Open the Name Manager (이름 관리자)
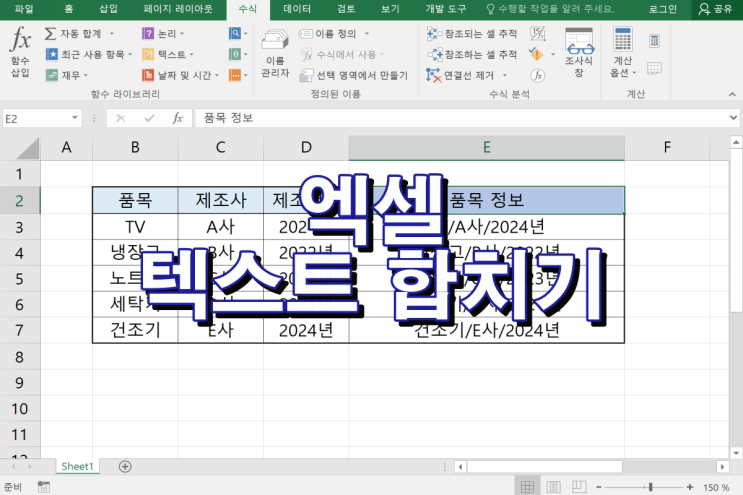This screenshot has height=495, width=743. click(275, 53)
